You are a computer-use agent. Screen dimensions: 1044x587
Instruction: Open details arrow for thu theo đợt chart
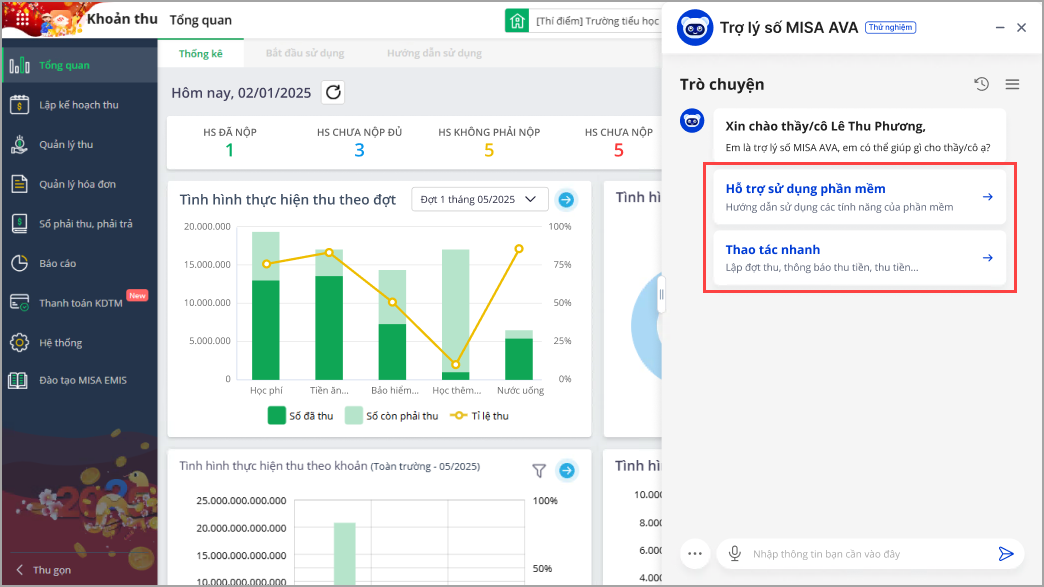point(566,200)
